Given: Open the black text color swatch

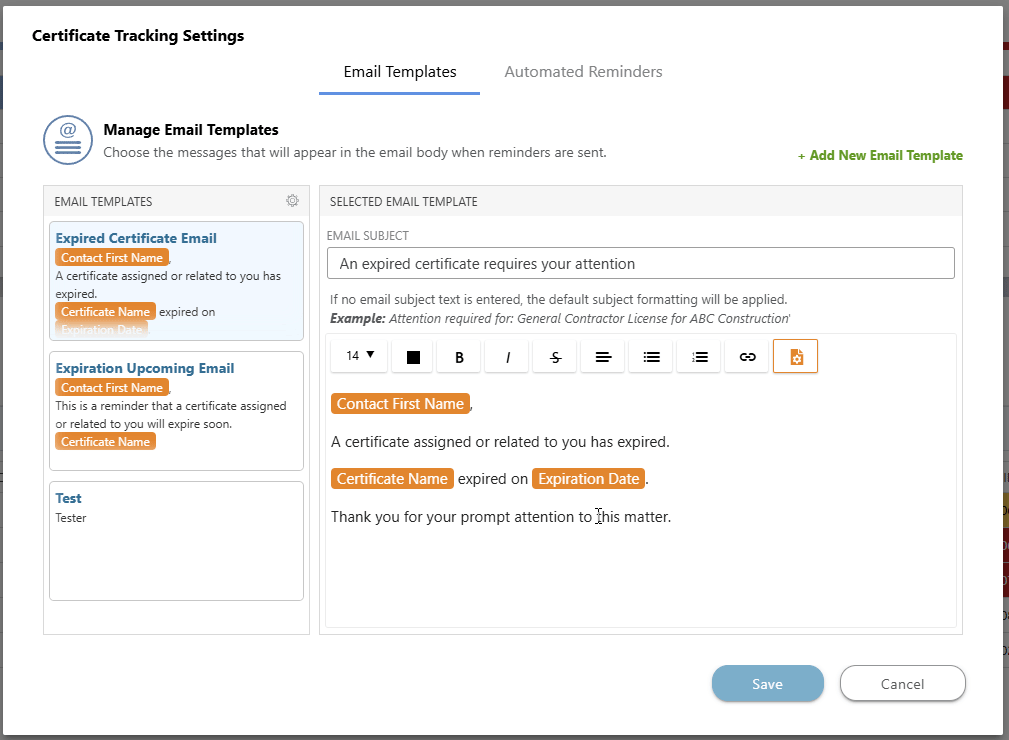Looking at the screenshot, I should pos(413,356).
